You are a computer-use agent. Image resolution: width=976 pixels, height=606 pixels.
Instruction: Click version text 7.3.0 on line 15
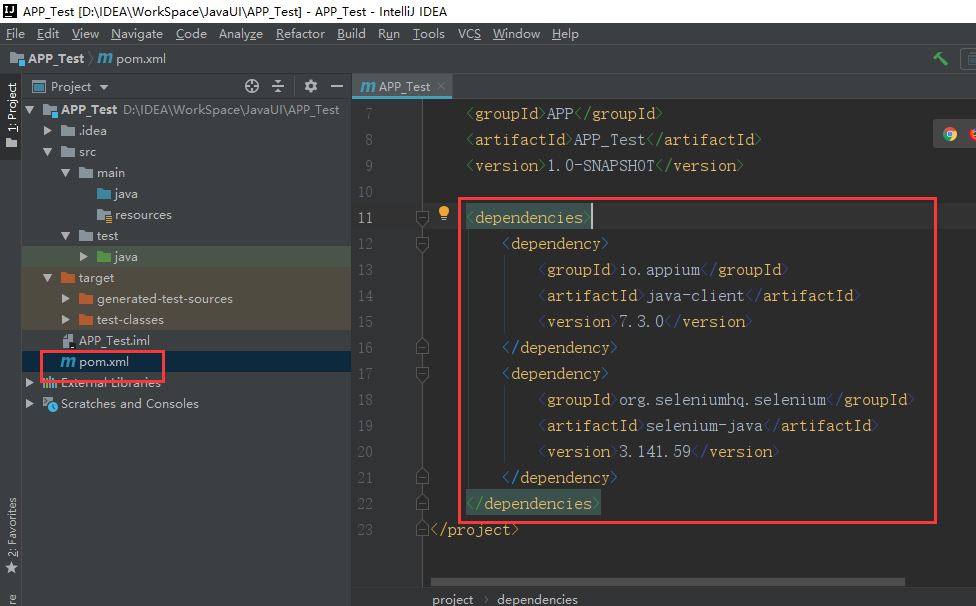(x=641, y=322)
